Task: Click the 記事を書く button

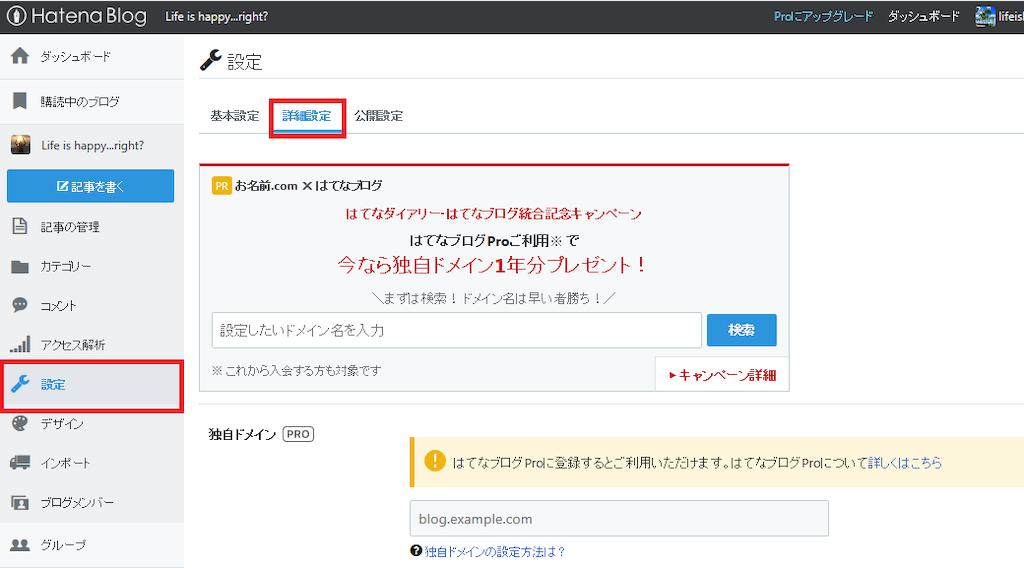Action: point(91,186)
